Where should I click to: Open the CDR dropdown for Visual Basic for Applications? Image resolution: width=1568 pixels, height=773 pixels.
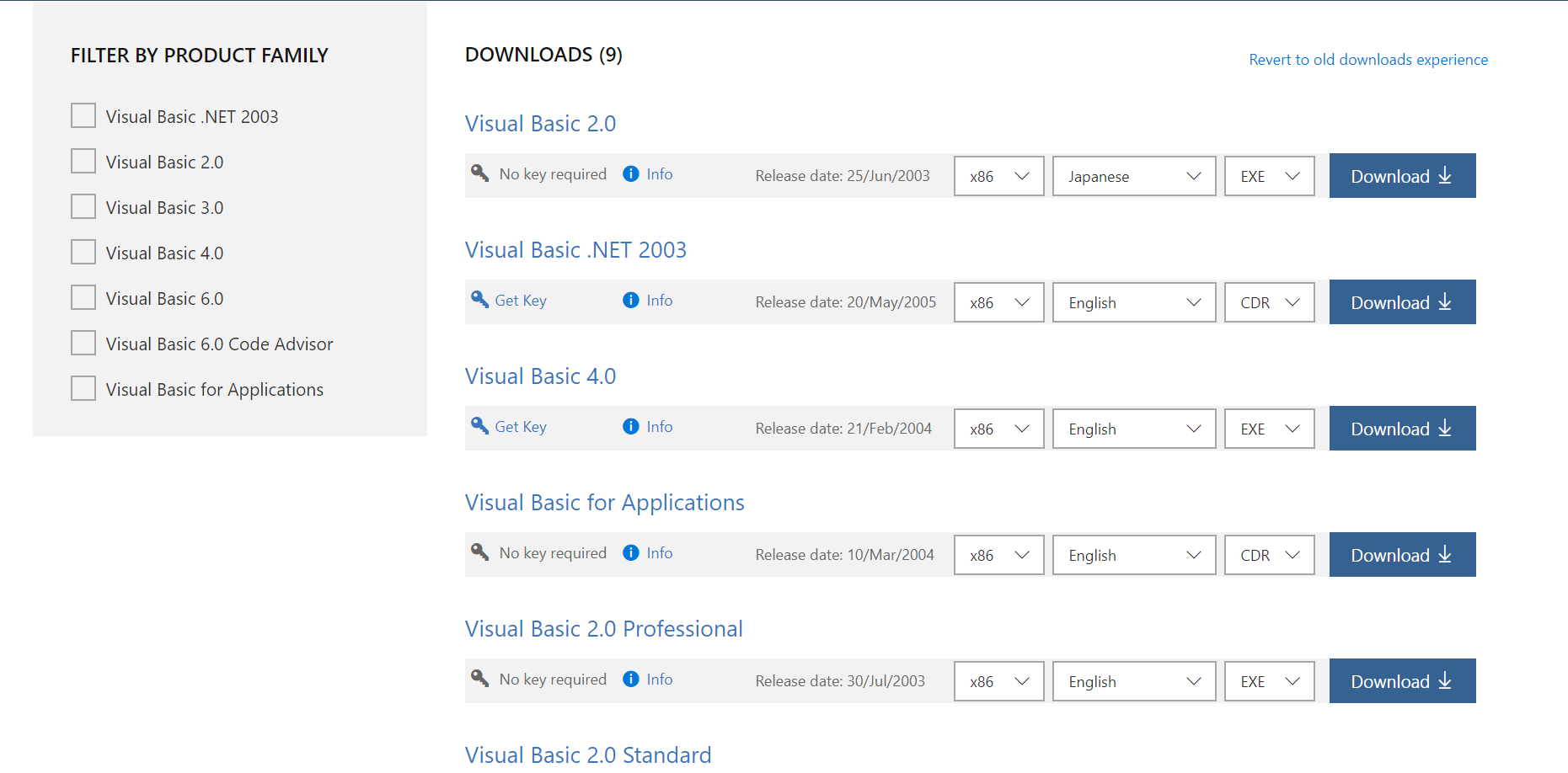[1270, 555]
